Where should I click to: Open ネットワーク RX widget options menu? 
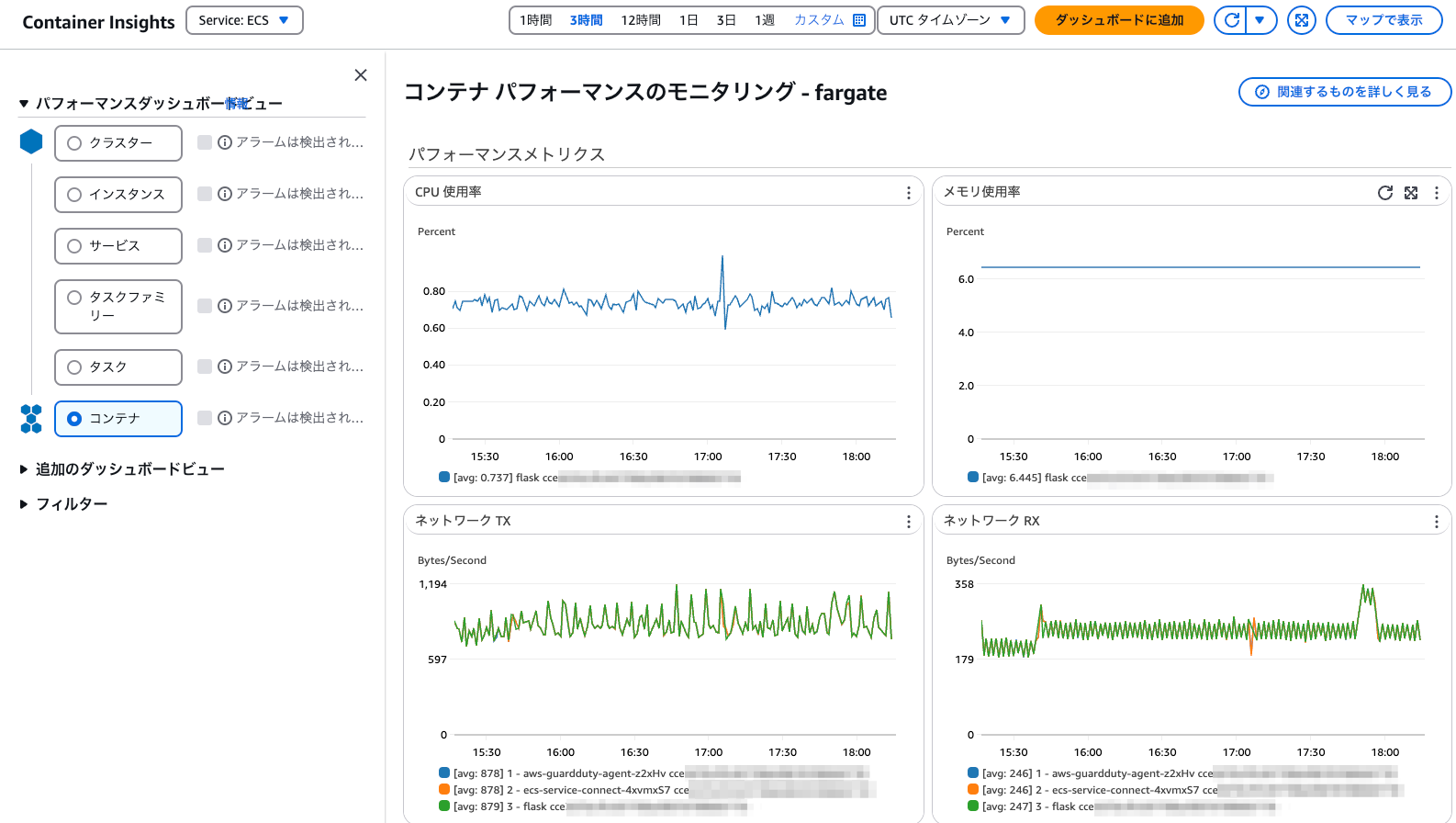pos(1437,522)
